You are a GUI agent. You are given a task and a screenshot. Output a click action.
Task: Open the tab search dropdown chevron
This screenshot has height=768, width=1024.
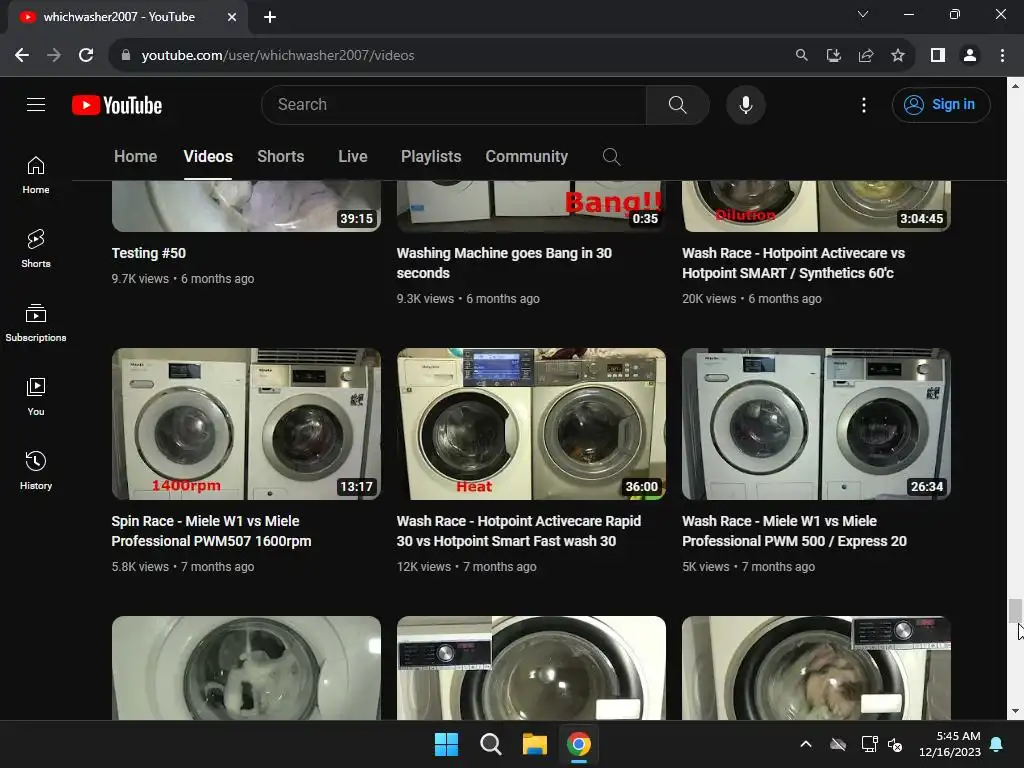tap(863, 14)
